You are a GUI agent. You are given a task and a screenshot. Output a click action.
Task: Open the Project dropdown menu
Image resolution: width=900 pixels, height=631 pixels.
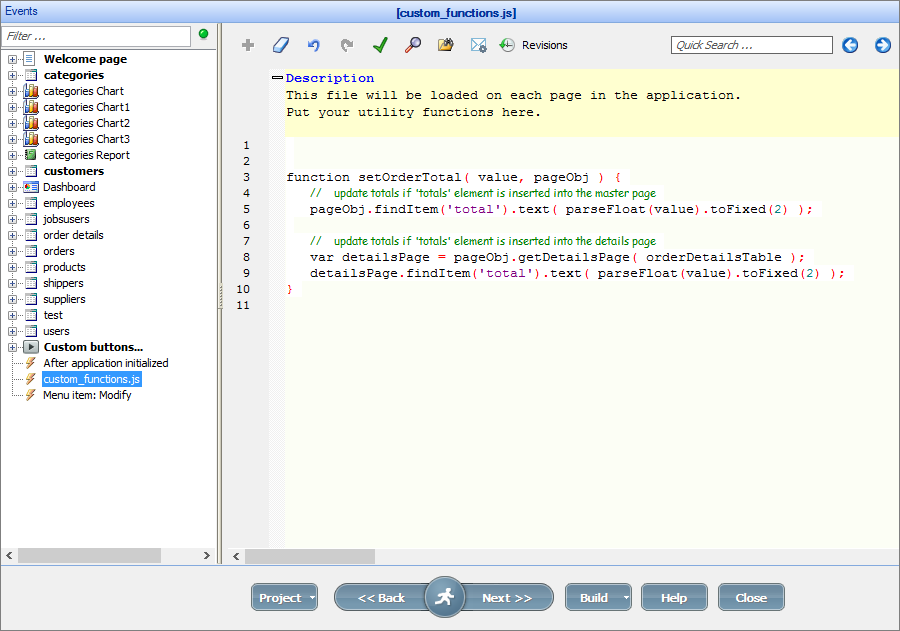[x=284, y=597]
